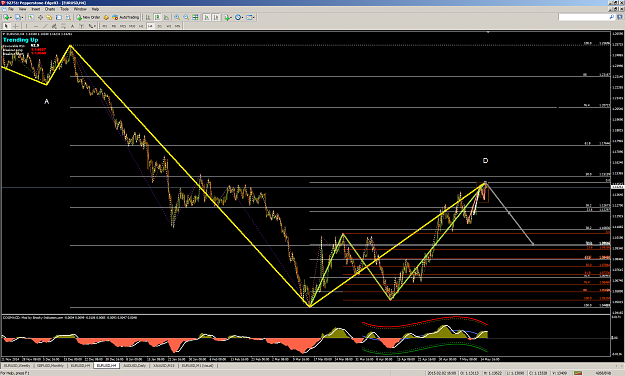Image resolution: width=625 pixels, height=376 pixels.
Task: Click point label D on chart
Action: 485,160
